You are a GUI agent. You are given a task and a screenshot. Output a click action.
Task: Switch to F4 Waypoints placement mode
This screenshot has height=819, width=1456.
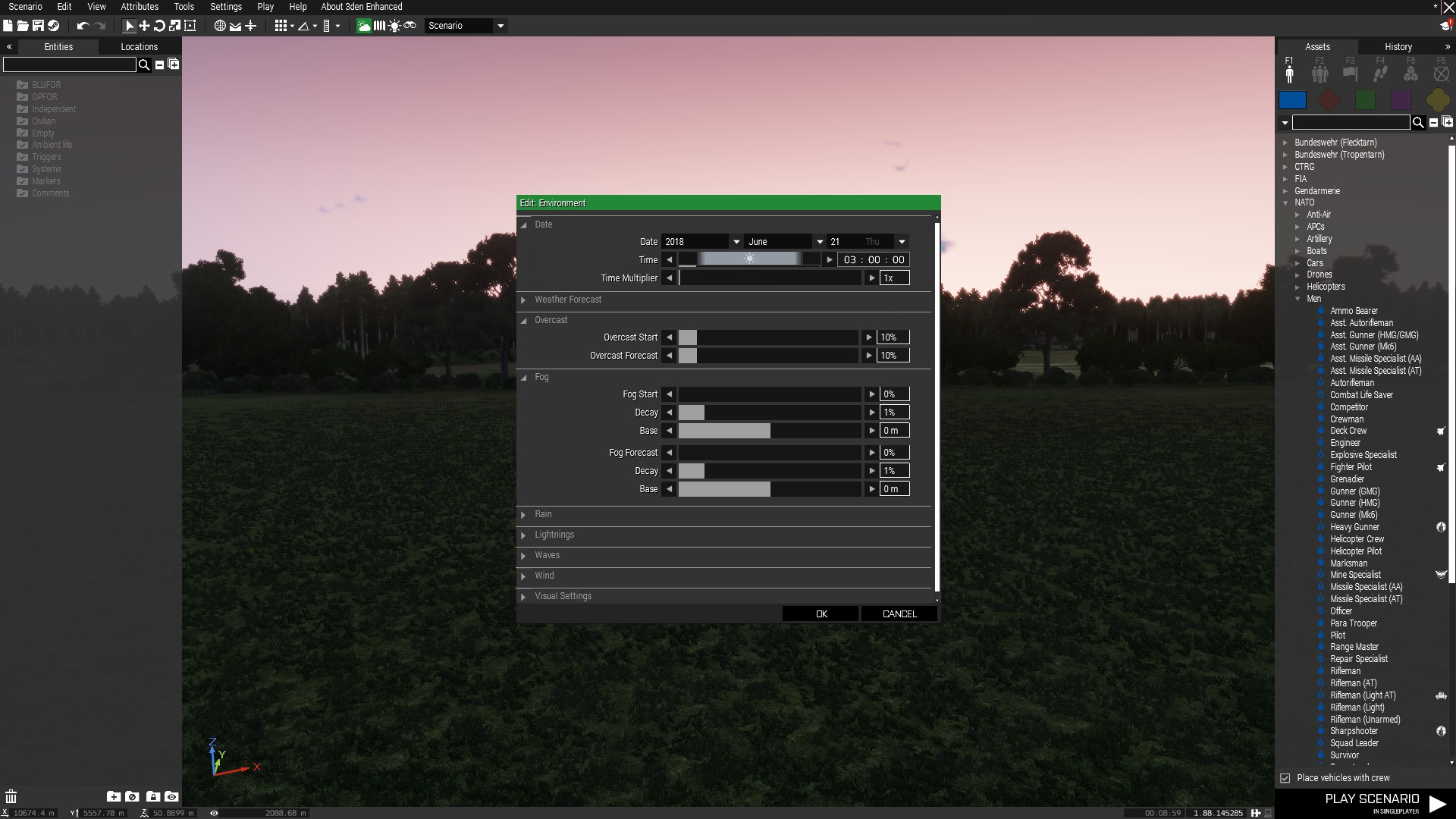(x=1380, y=72)
